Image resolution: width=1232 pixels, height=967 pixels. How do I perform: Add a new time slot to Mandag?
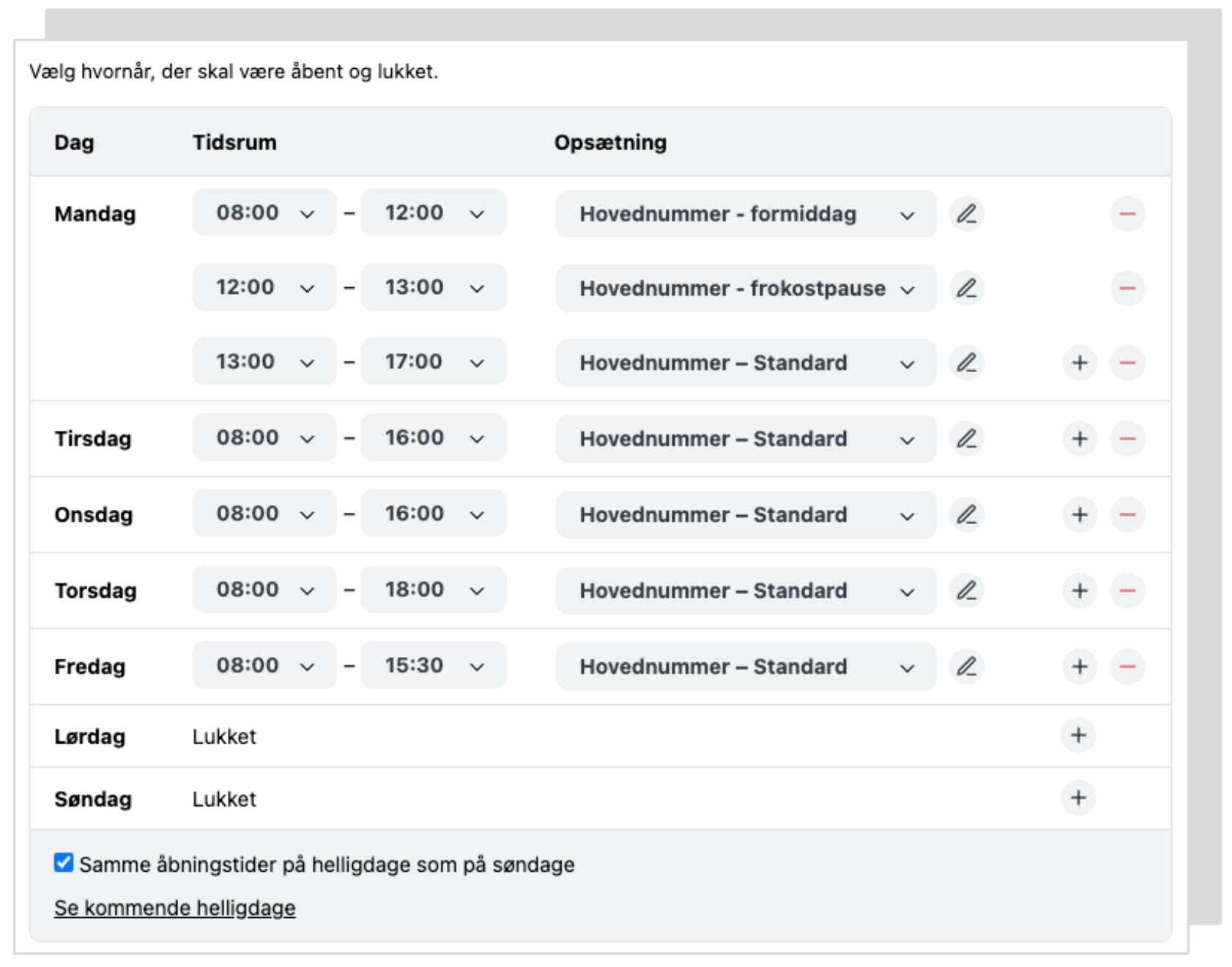point(1080,363)
